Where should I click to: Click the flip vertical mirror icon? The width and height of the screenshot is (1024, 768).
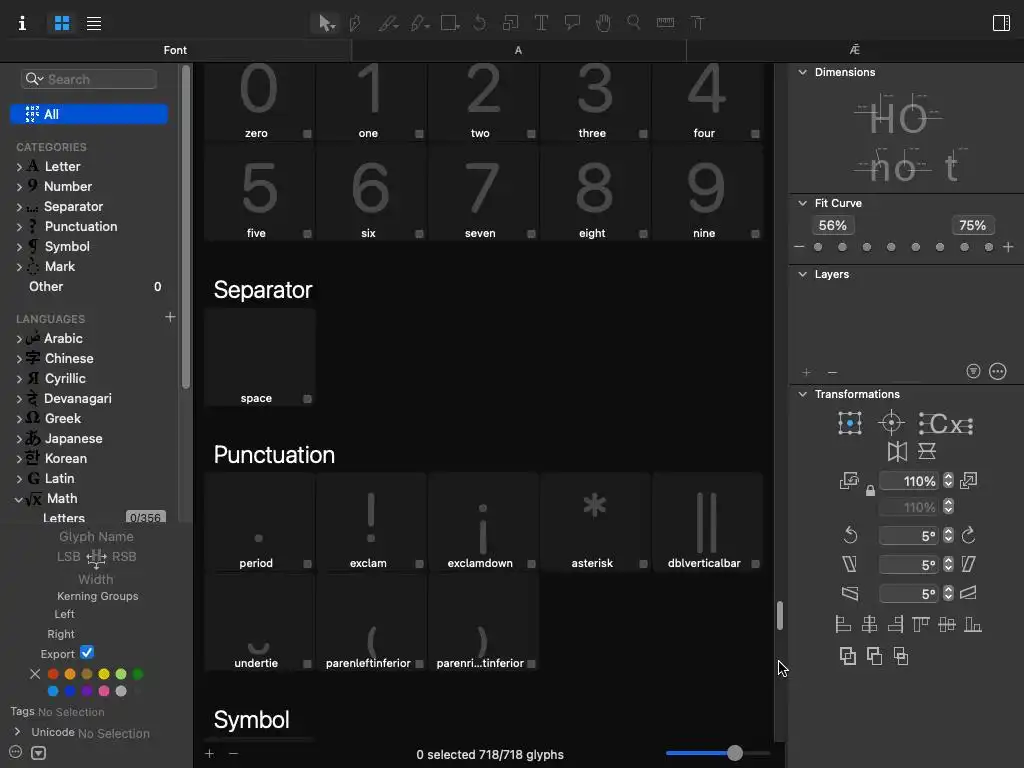pos(927,451)
